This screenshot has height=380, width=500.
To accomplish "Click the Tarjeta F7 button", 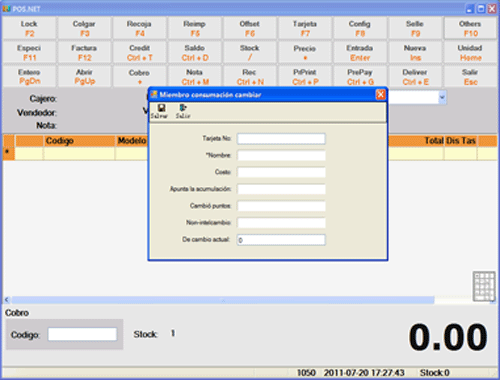I will [305, 28].
